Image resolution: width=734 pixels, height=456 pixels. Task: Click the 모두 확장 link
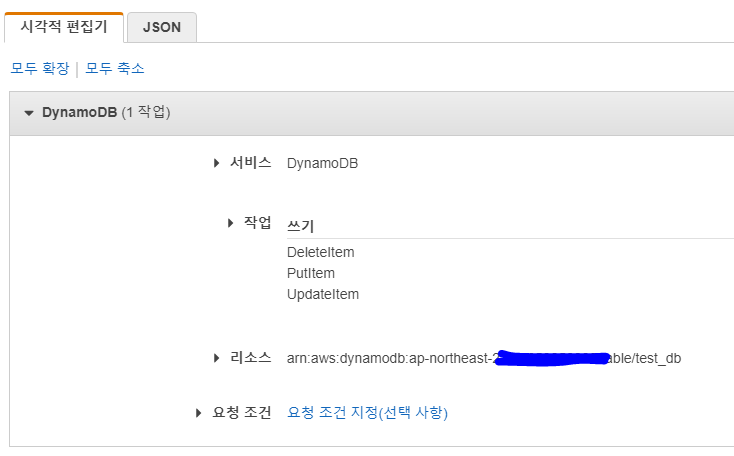click(40, 68)
